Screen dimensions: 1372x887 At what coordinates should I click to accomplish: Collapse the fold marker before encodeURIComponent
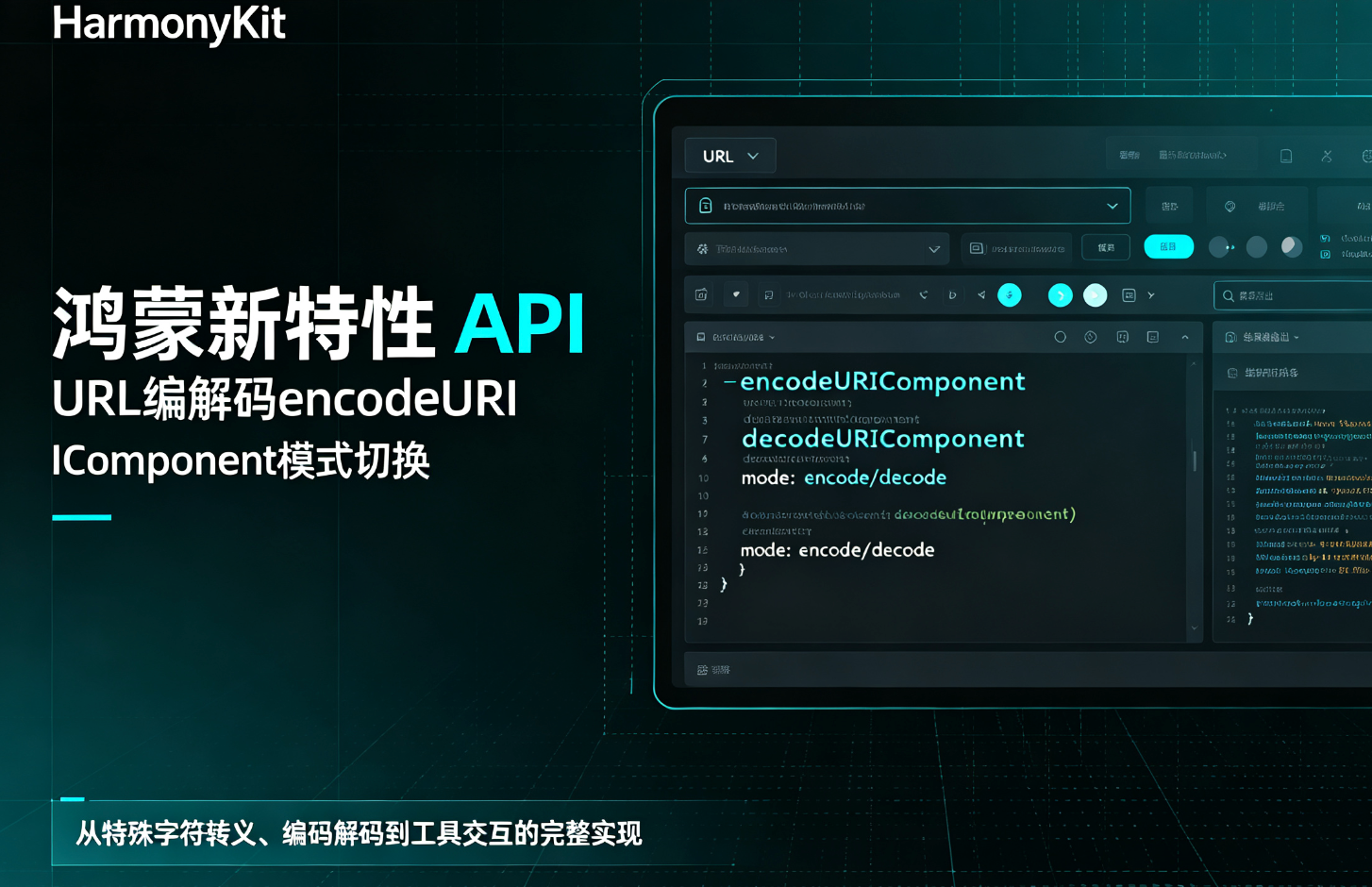pos(729,382)
